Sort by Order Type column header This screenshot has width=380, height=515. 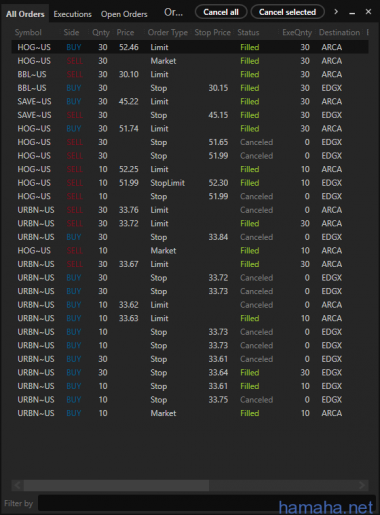[x=168, y=33]
